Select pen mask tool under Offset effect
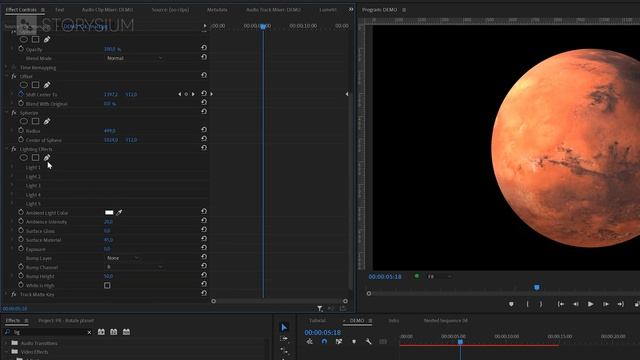Screen dimensions: 640x360 click(x=47, y=85)
